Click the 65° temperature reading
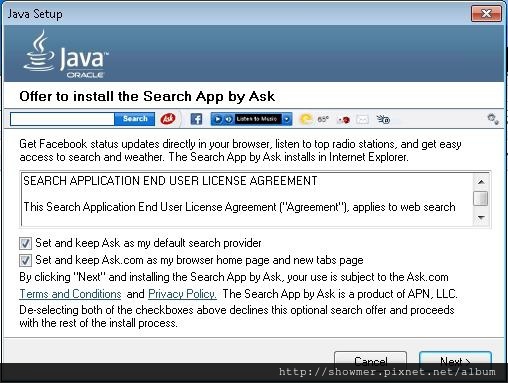 pos(323,119)
